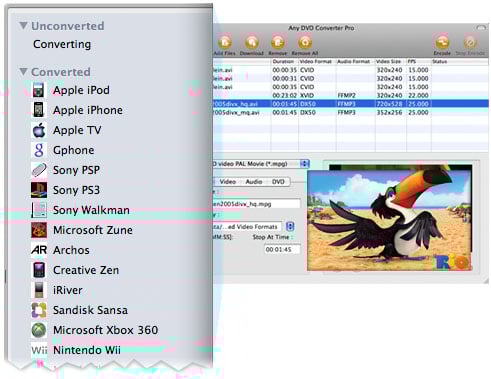The width and height of the screenshot is (491, 379).
Task: Collapse the Converted section triangle
Action: point(23,72)
